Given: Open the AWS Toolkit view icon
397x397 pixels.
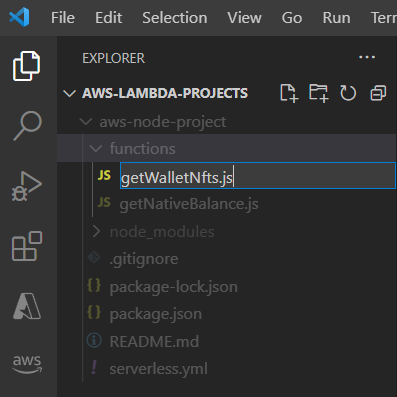Looking at the screenshot, I should click(x=27, y=364).
